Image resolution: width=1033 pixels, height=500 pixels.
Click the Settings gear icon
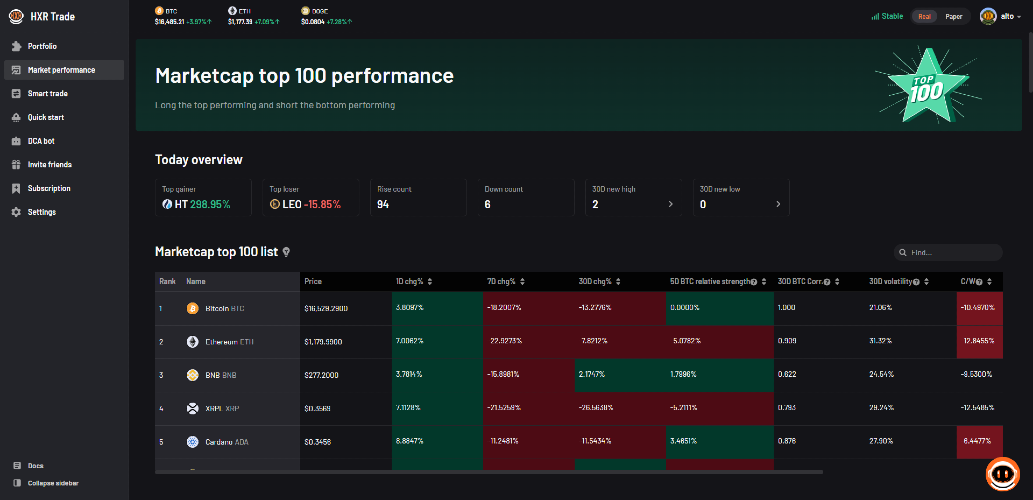[x=16, y=212]
